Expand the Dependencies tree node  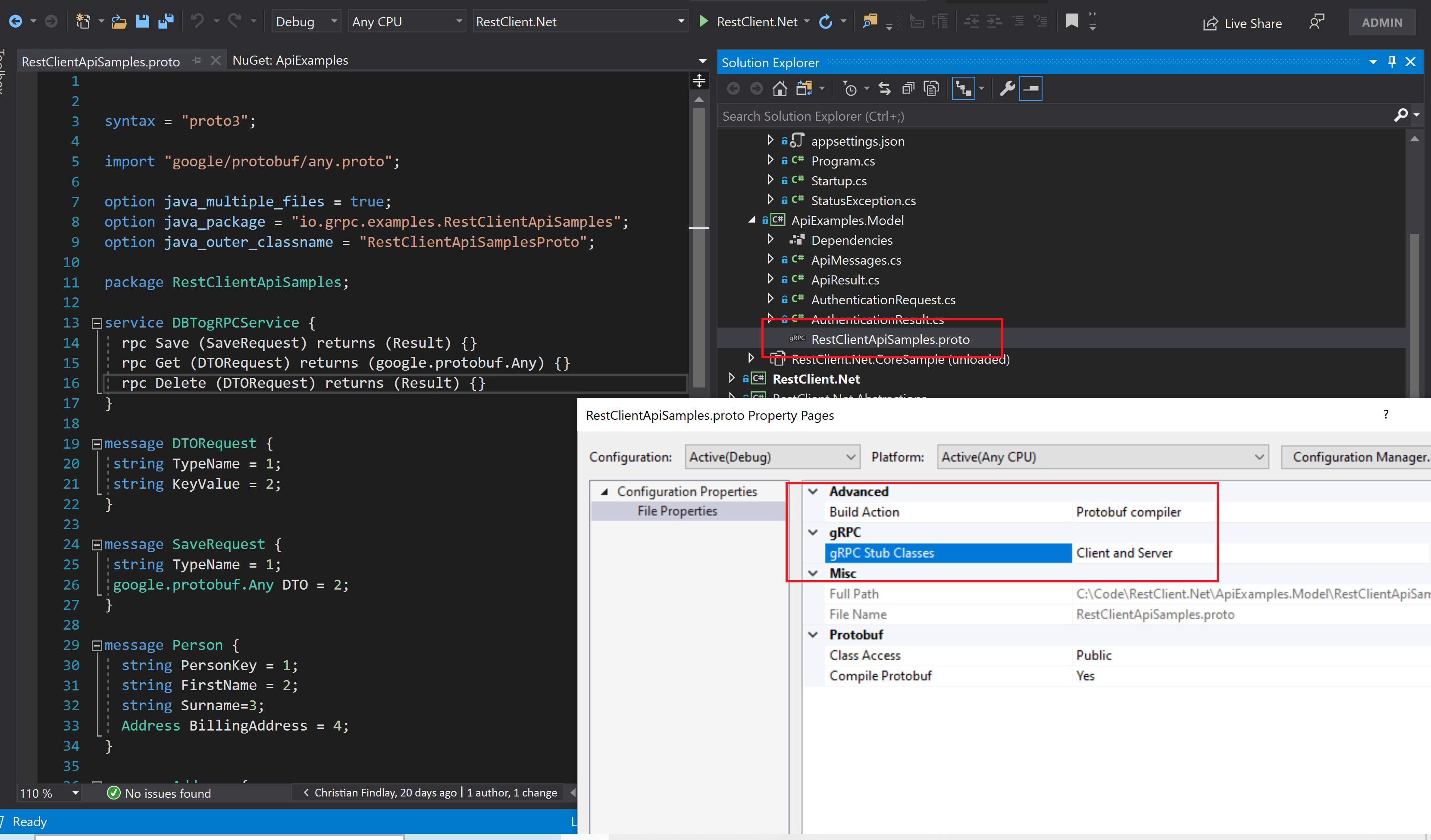(770, 240)
